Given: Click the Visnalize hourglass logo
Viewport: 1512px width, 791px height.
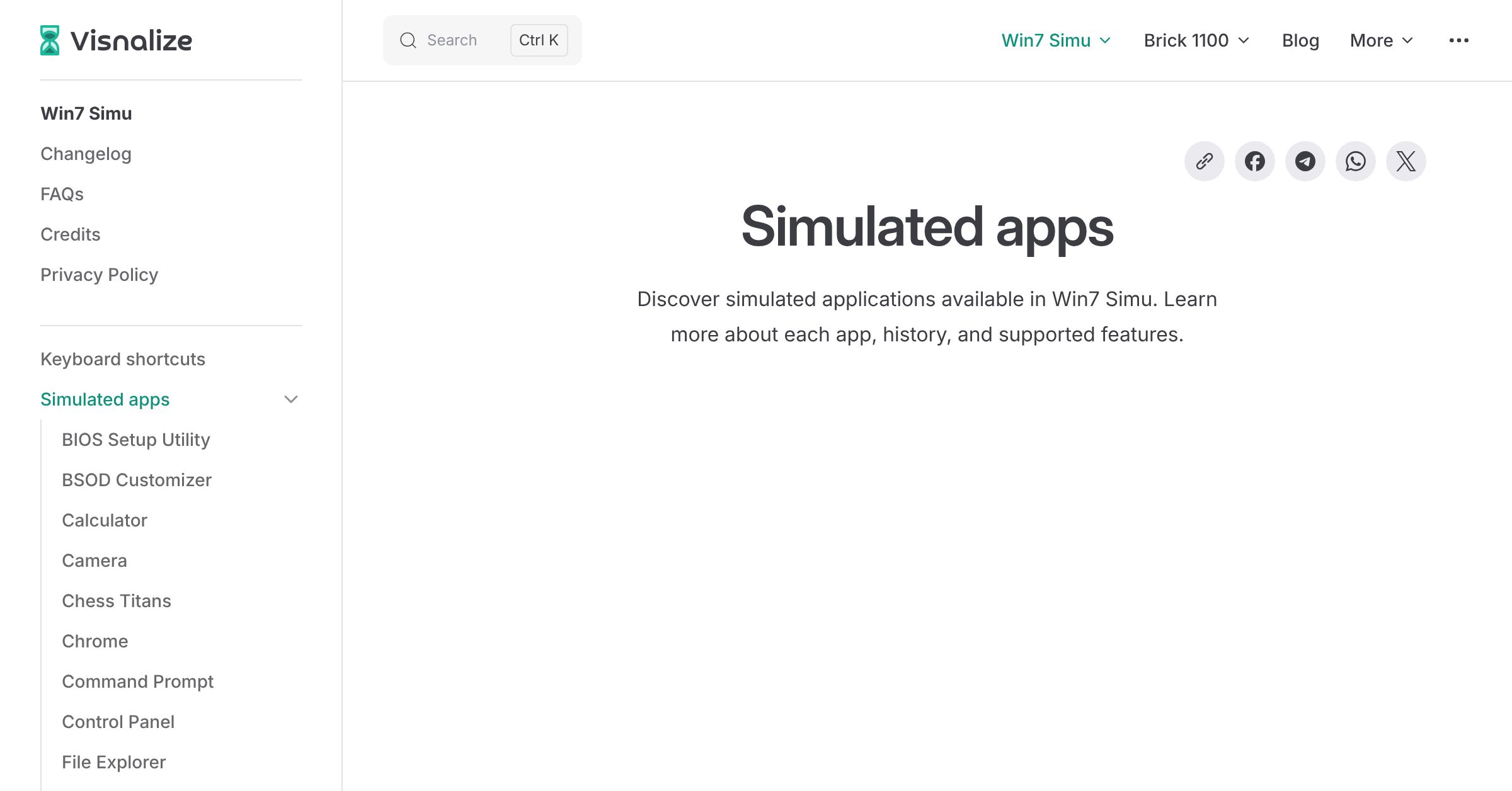Looking at the screenshot, I should [50, 40].
